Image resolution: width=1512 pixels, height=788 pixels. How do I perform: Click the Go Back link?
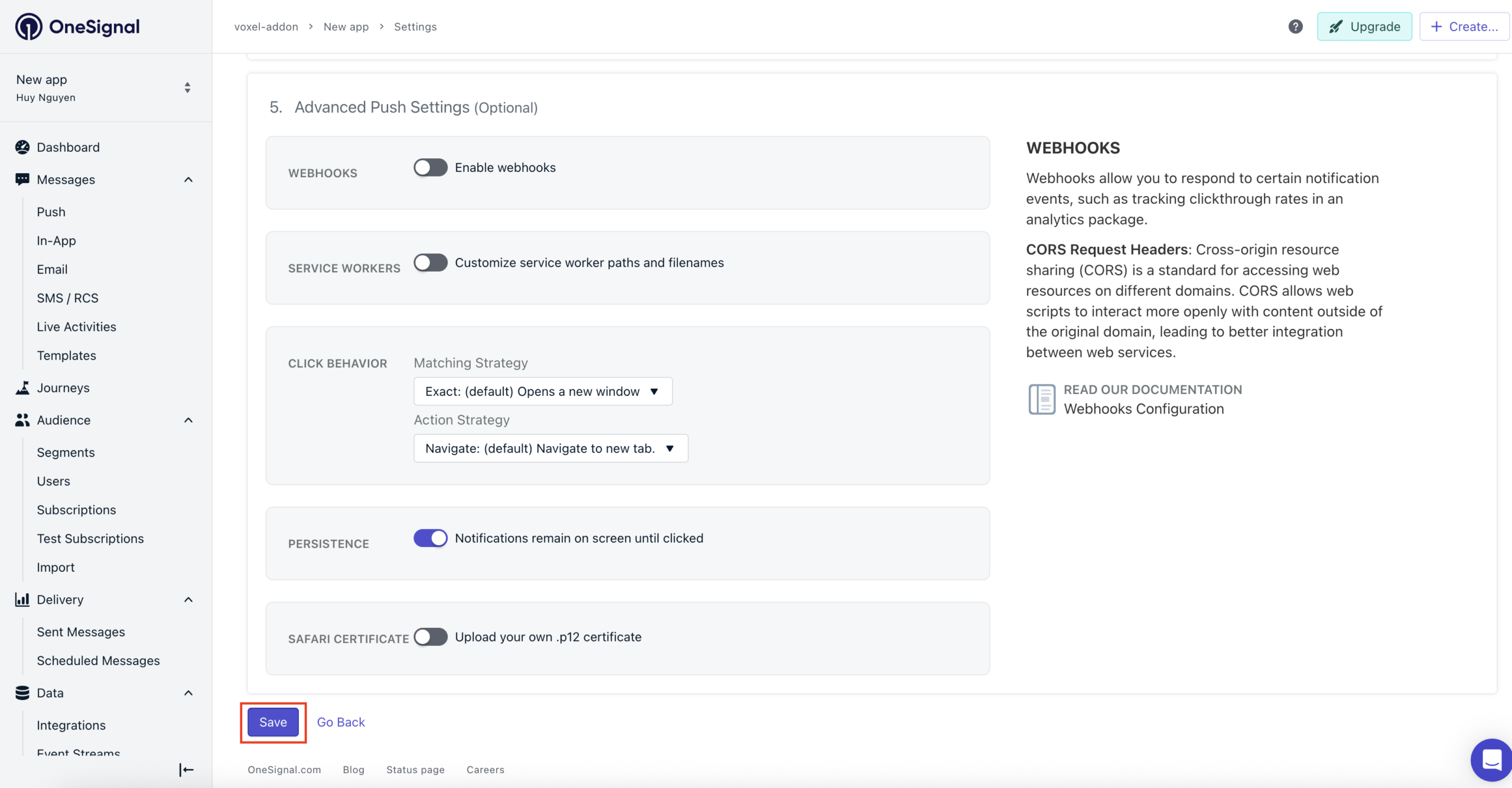[341, 722]
